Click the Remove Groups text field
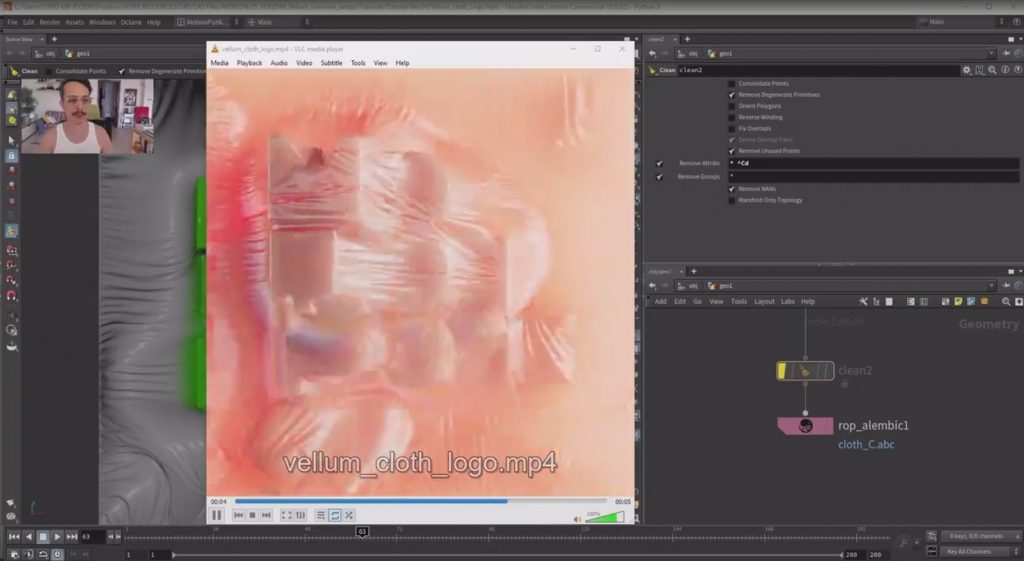 click(x=873, y=176)
